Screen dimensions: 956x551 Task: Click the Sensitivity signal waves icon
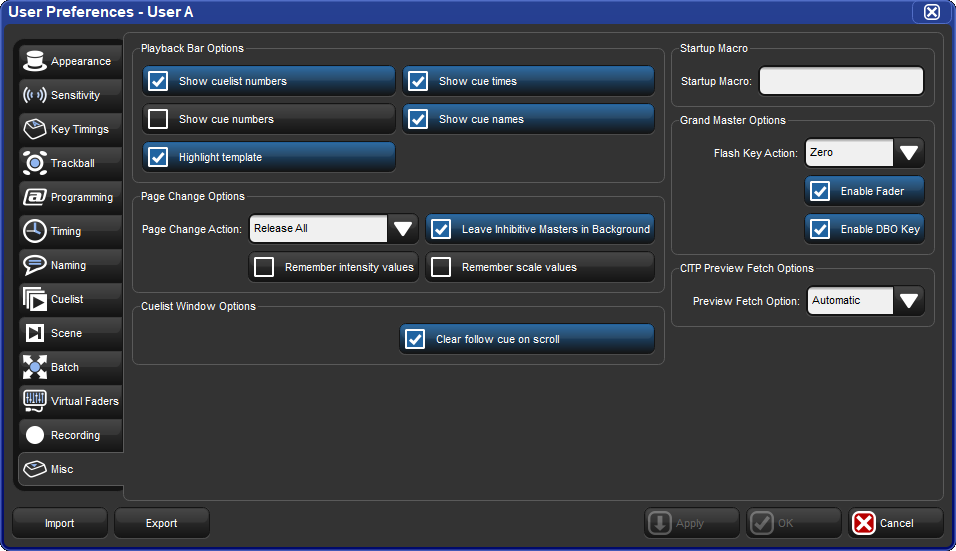35,95
